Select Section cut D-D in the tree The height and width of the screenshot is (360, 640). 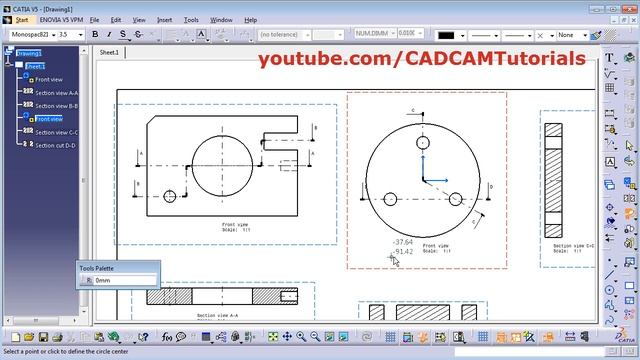click(55, 146)
